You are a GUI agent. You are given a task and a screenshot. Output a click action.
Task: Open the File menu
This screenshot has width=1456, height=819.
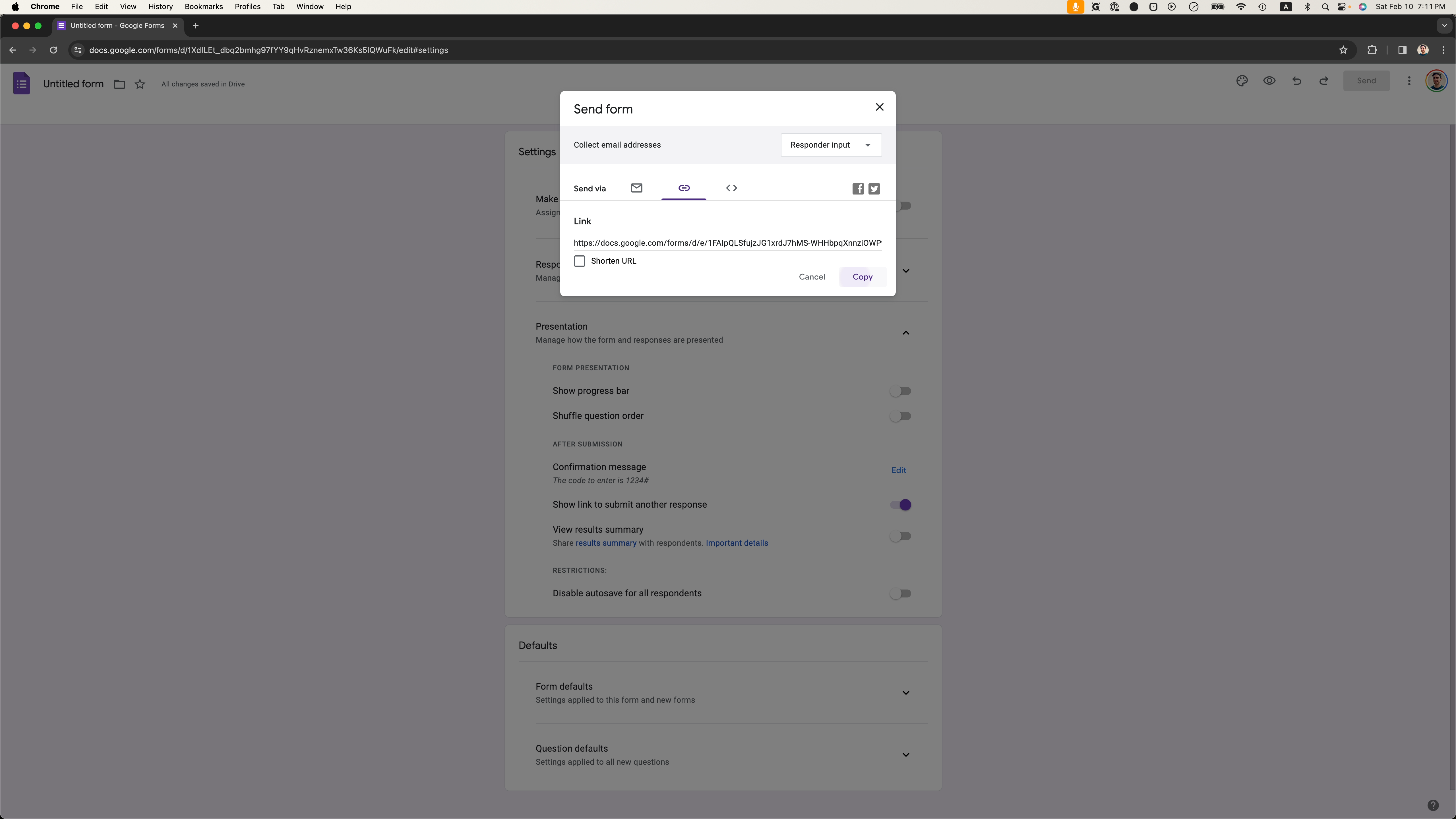point(77,7)
